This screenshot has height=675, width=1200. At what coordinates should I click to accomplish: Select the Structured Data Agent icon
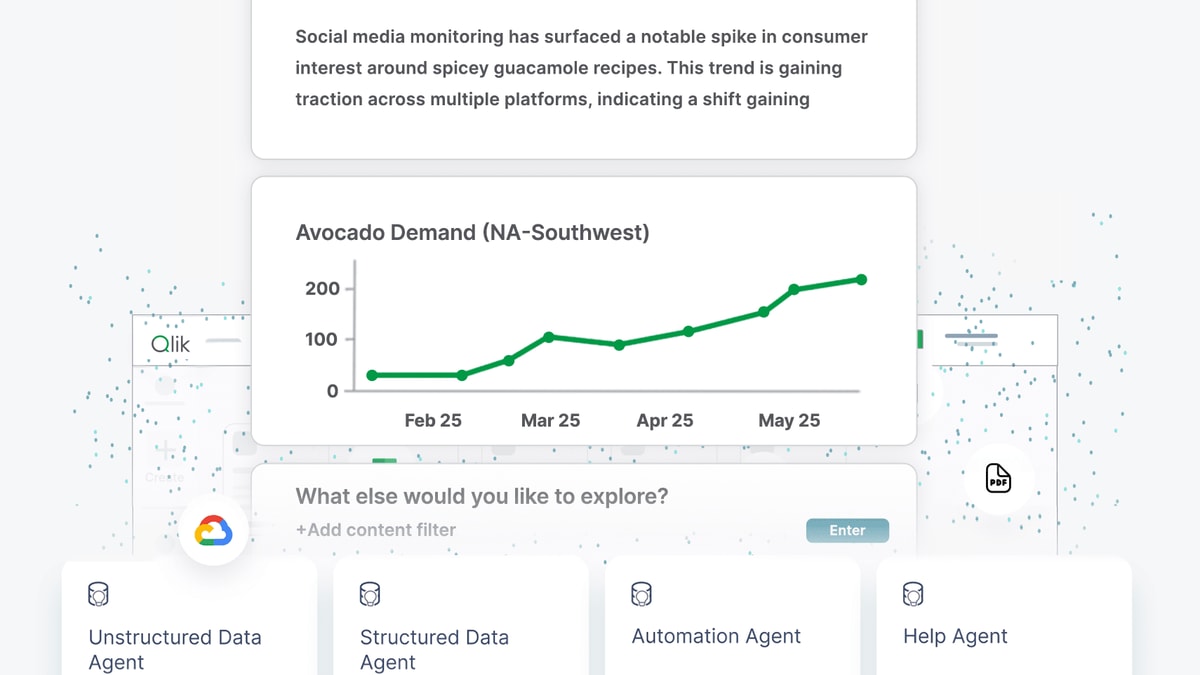point(370,594)
